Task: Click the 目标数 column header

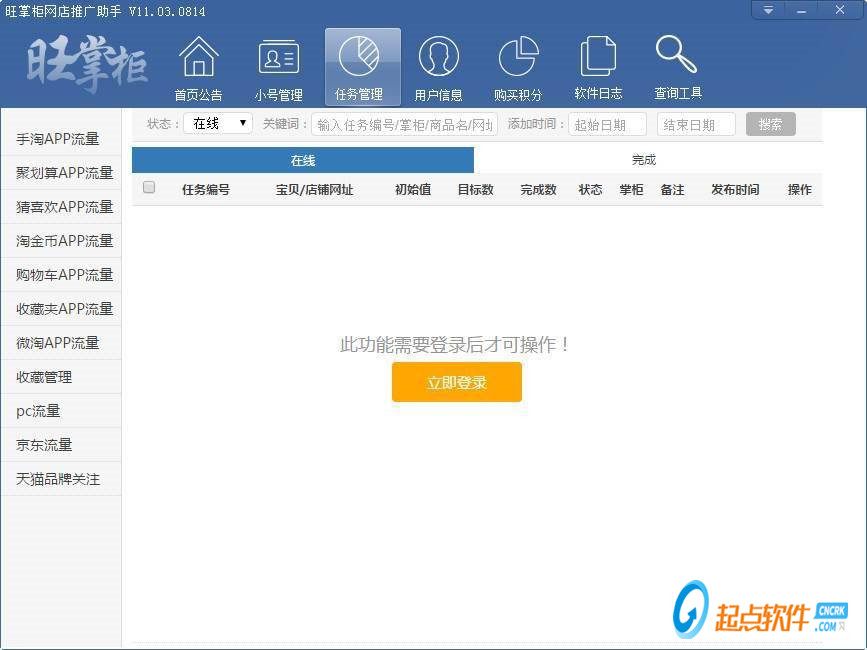Action: pyautogui.click(x=475, y=190)
